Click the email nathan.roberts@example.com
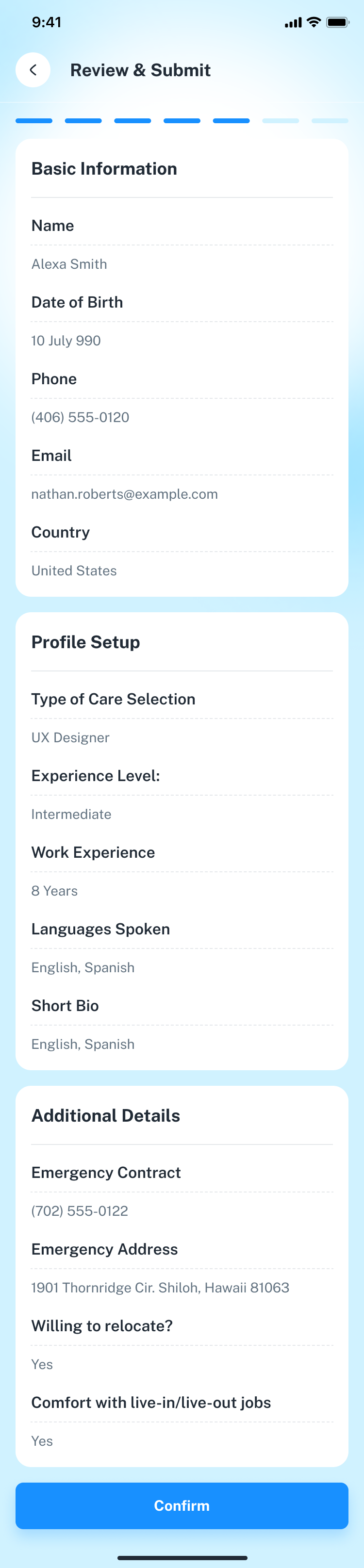Image resolution: width=364 pixels, height=1568 pixels. point(125,494)
